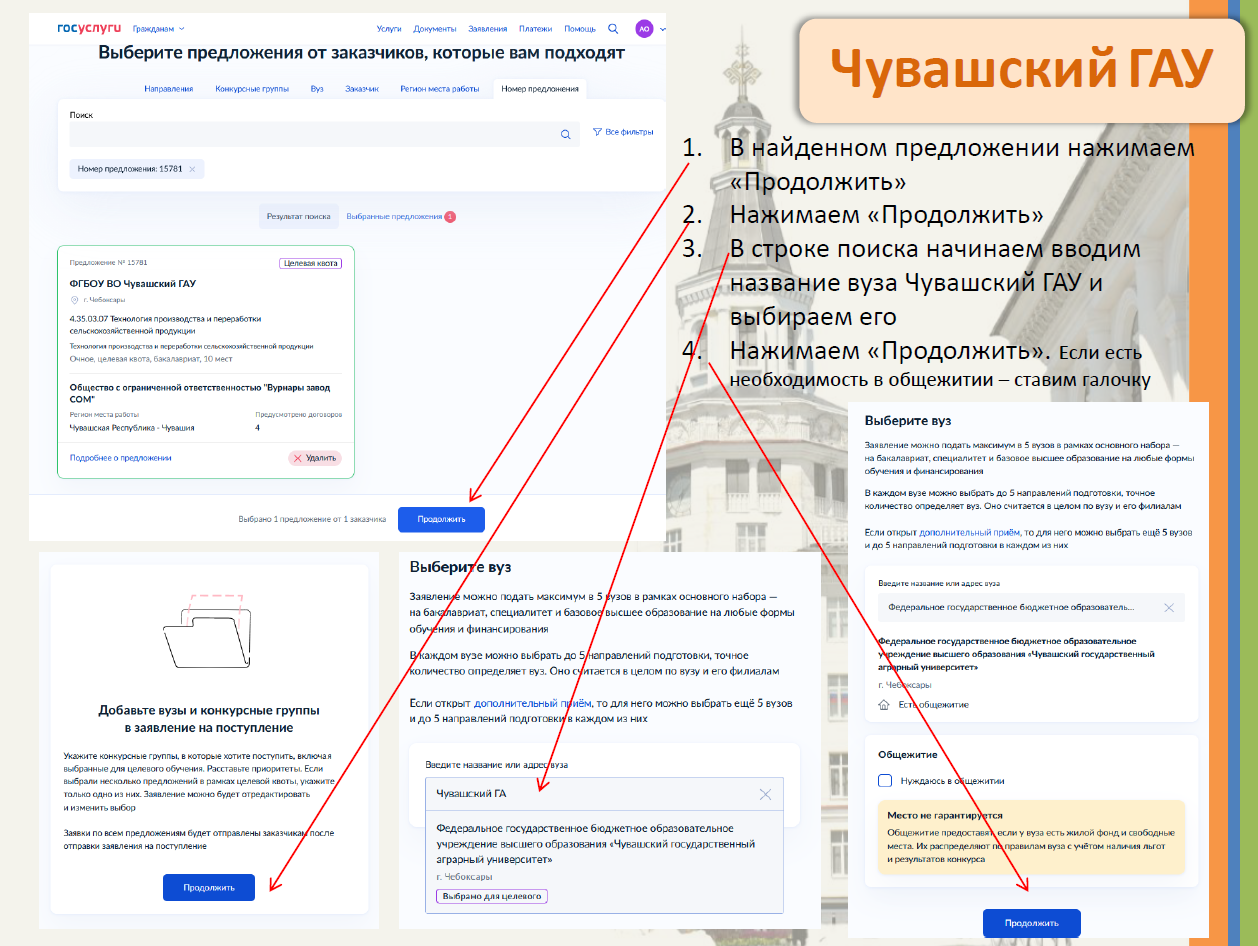Viewport: 1258px width, 946px height.
Task: Click Продолжить beside 'Выбрано 1 предложение от 1 заказчика'
Action: click(x=441, y=519)
